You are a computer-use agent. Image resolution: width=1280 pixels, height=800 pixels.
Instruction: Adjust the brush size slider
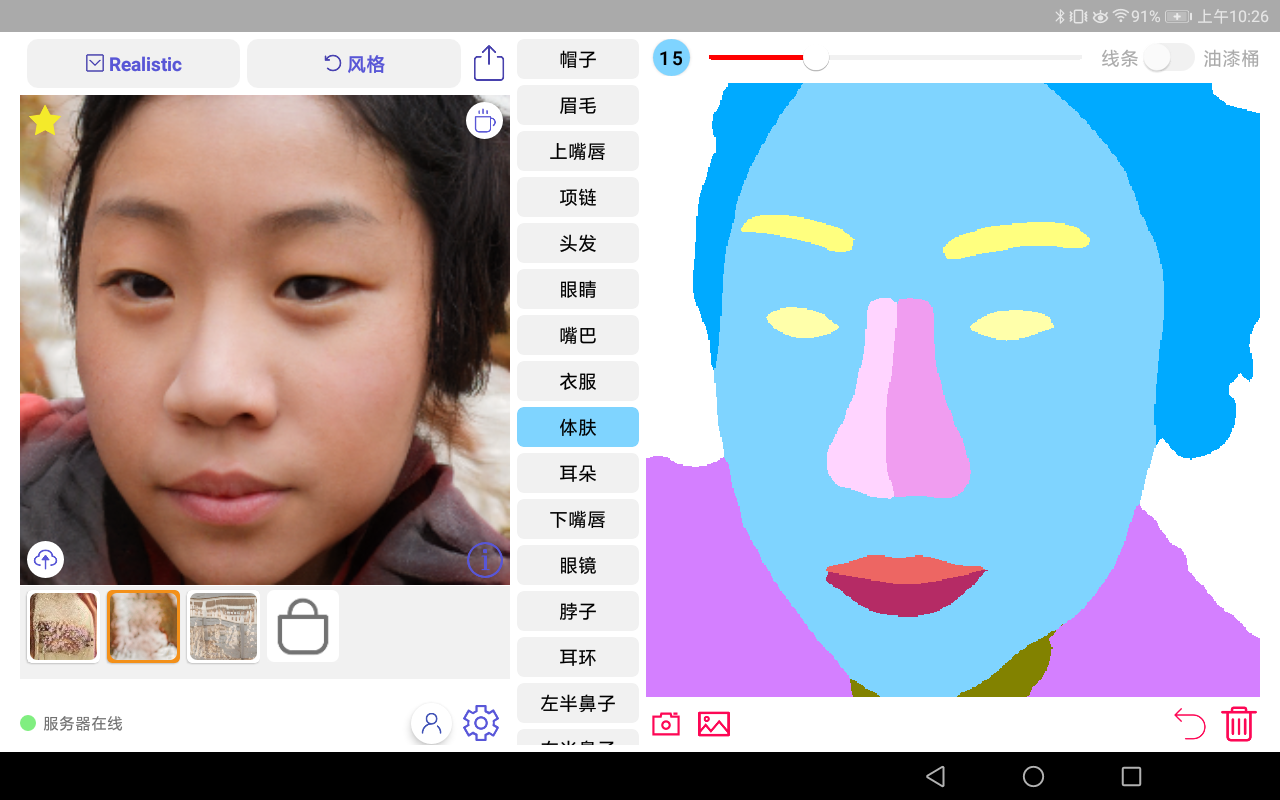tap(895, 58)
